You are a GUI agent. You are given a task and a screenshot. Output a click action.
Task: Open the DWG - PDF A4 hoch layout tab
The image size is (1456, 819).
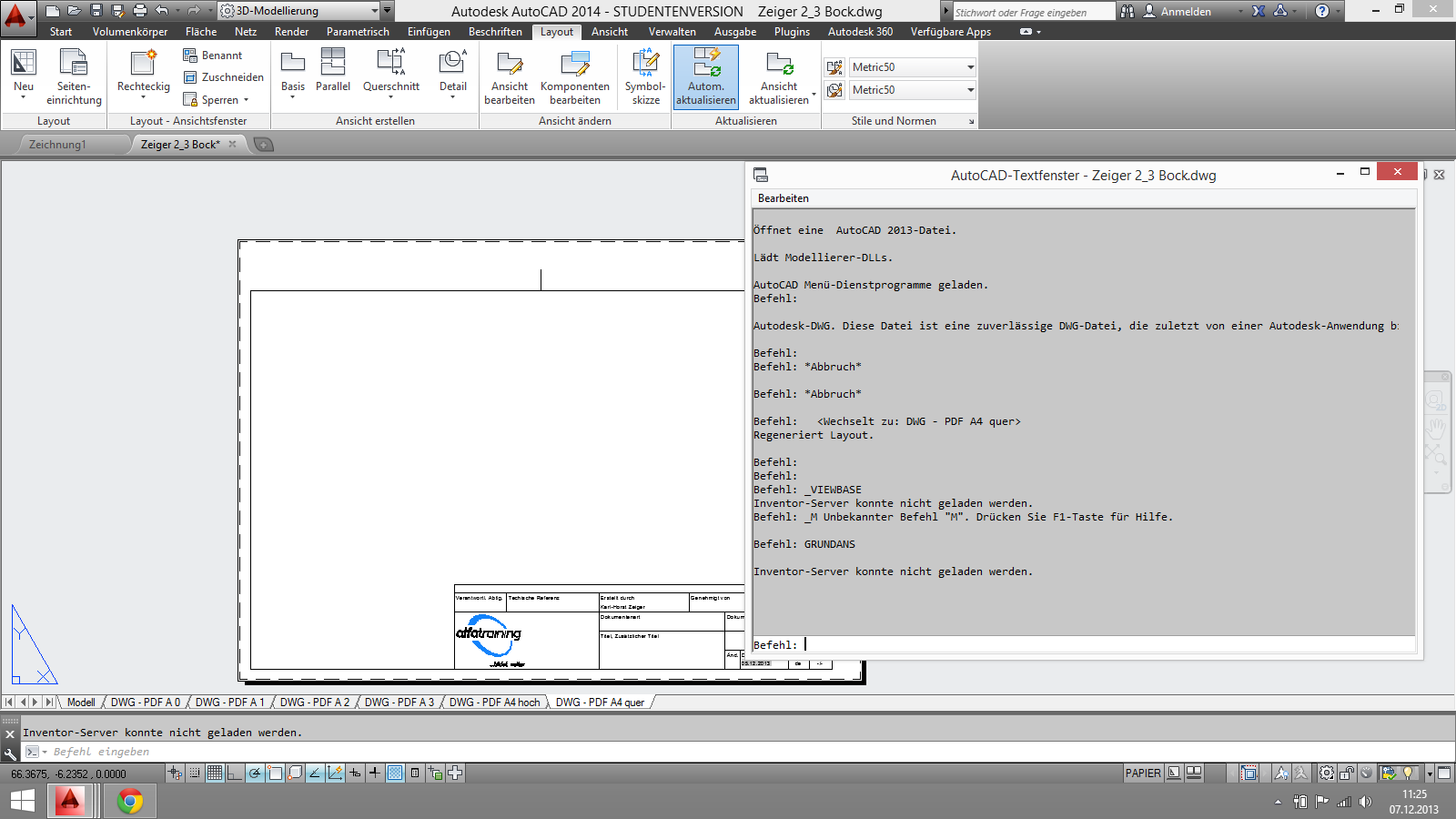494,703
